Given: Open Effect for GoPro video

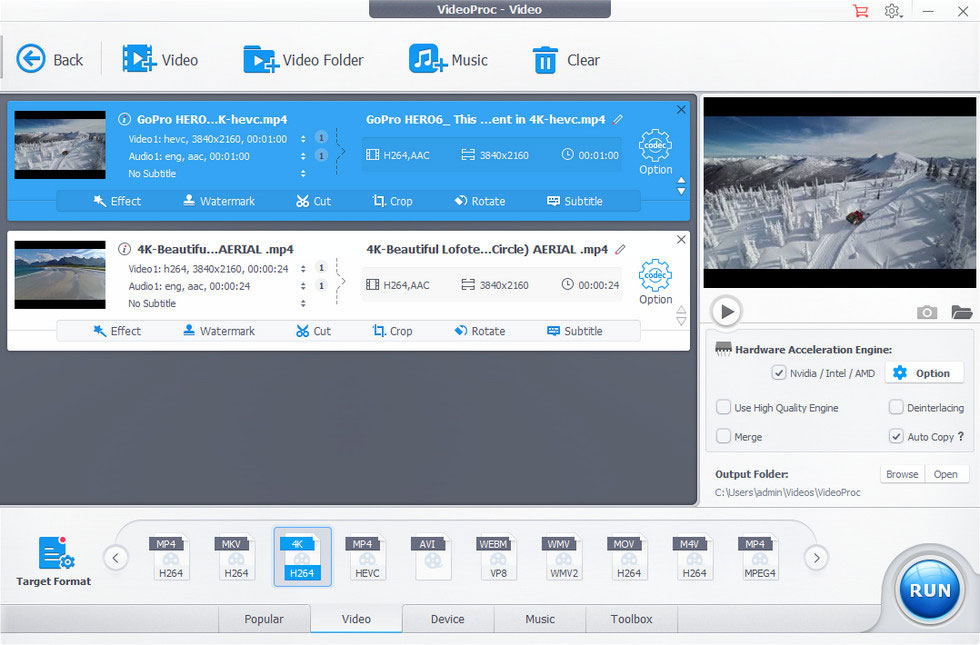Looking at the screenshot, I should click(117, 201).
